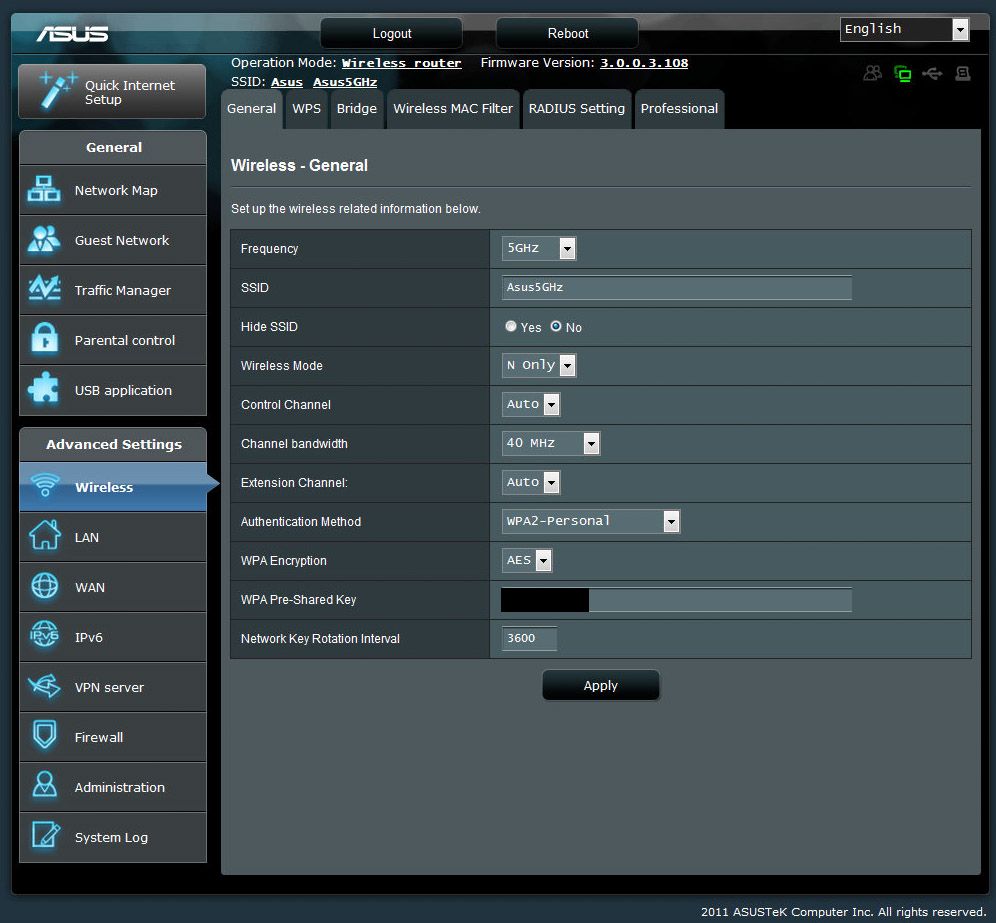The image size is (996, 923).
Task: Open the Wireless MAC Filter tab
Action: pos(452,109)
